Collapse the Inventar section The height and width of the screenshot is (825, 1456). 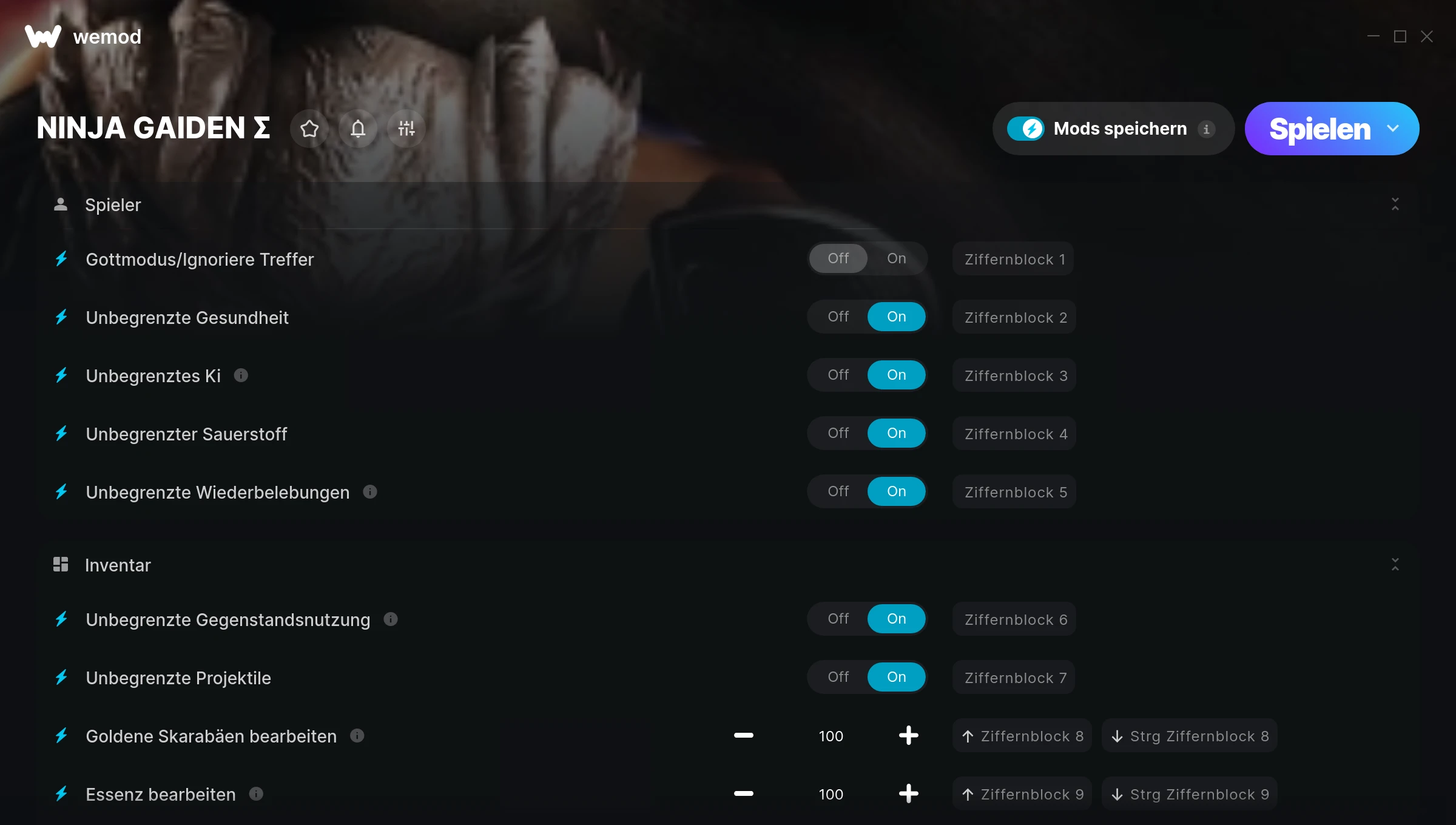tap(1395, 565)
